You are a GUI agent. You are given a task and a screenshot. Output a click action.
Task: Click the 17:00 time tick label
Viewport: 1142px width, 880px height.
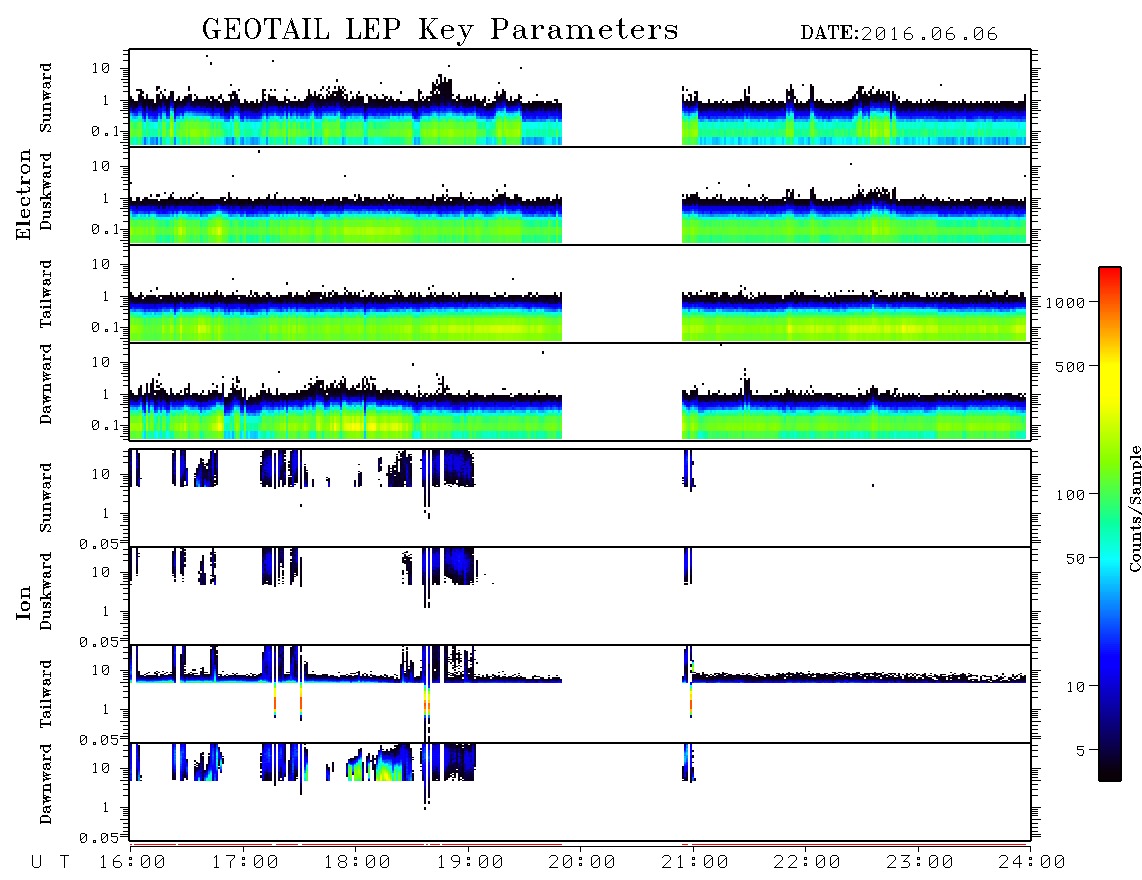[245, 863]
